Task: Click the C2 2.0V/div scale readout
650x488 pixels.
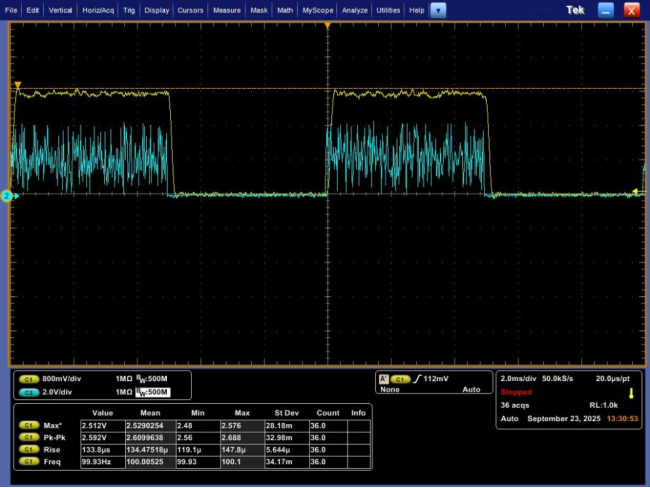Action: click(x=57, y=392)
